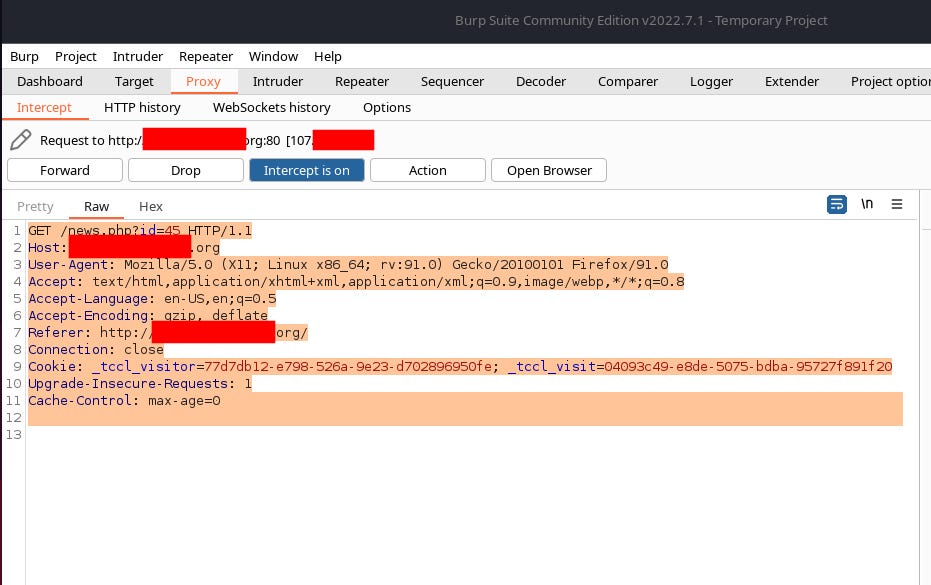Open the Extender tab
931x585 pixels.
click(x=792, y=81)
